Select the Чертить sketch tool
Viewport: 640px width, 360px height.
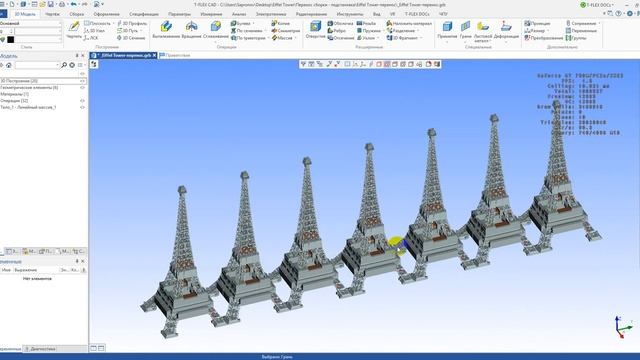point(74,30)
